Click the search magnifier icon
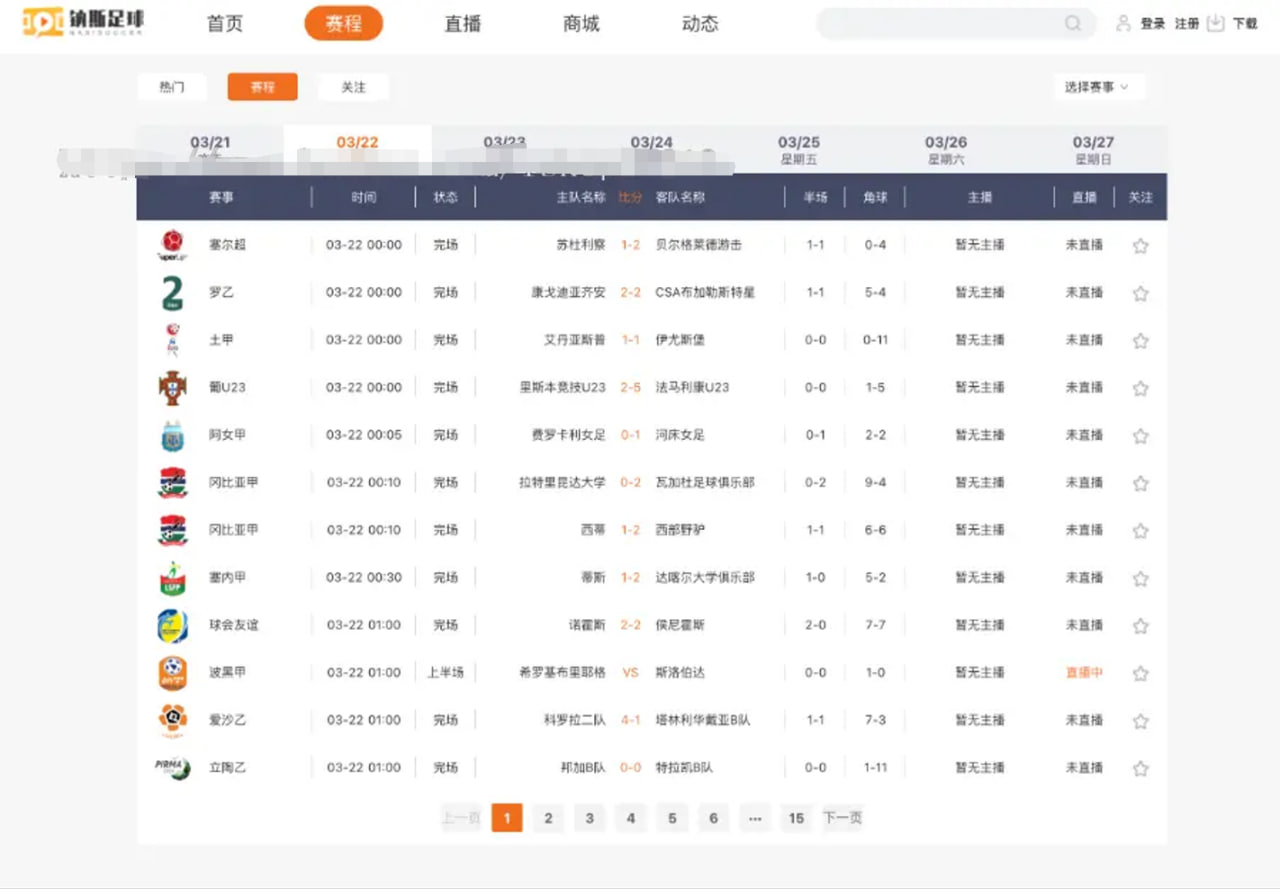 1072,24
